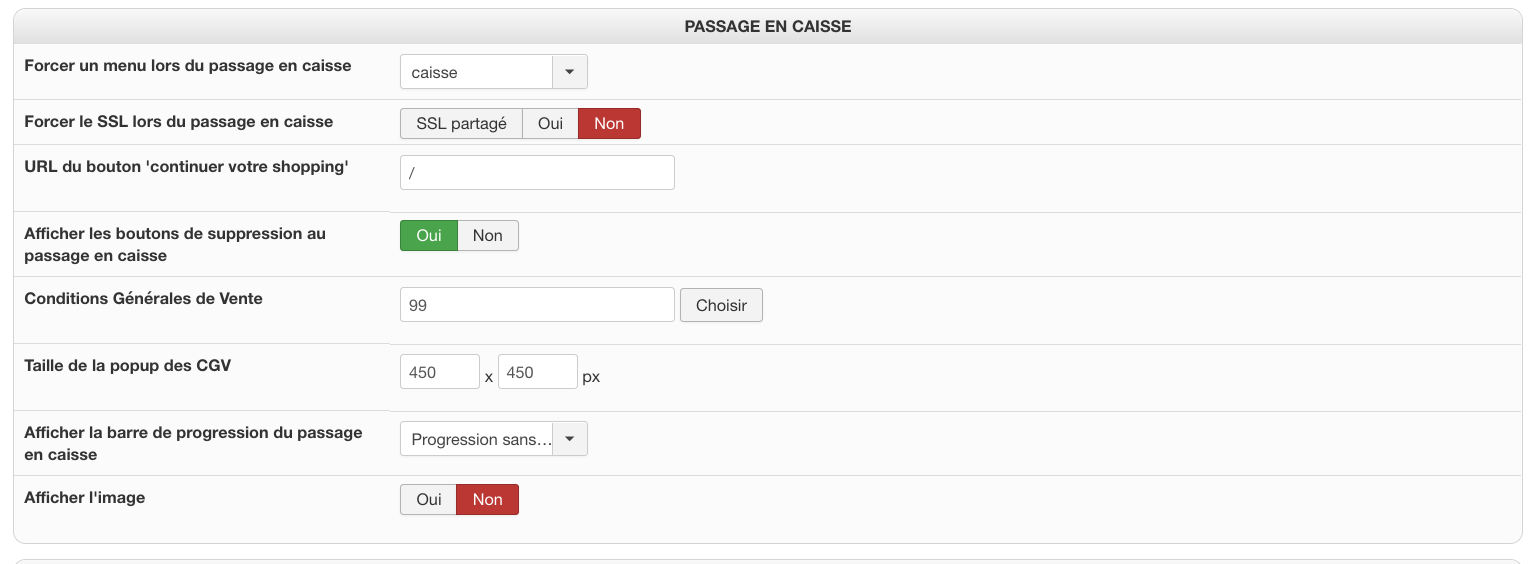Click the 'Forcer un menu' label
The image size is (1538, 564).
(188, 66)
